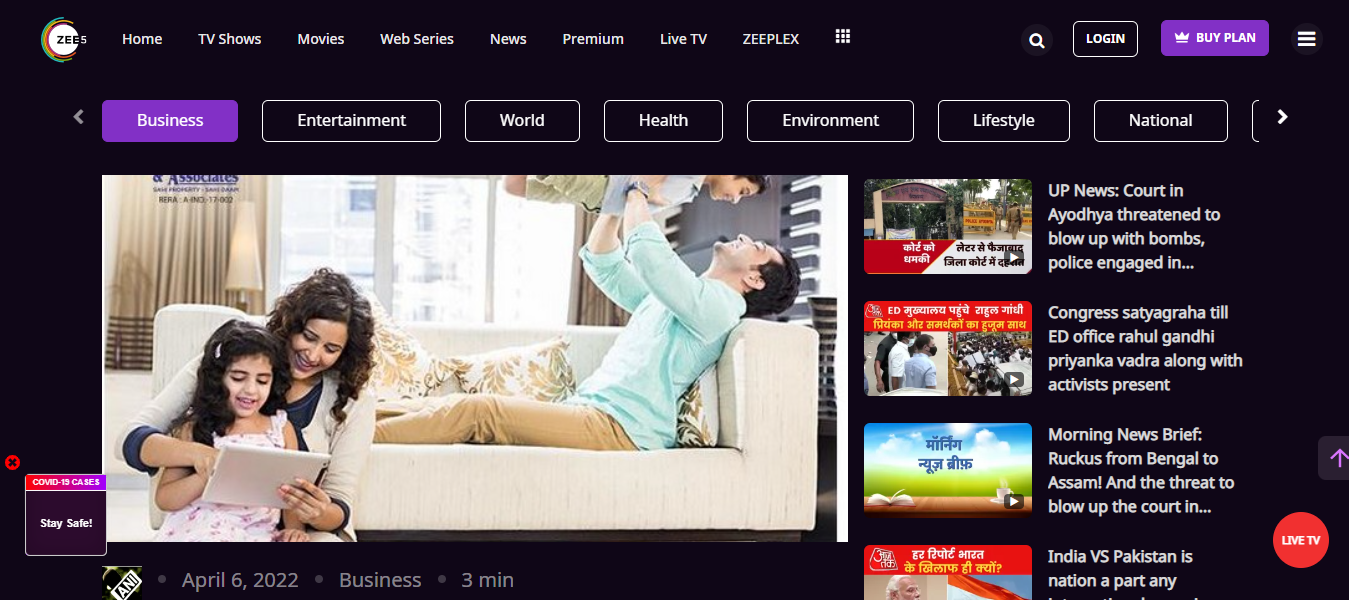Open the search magnifier icon
This screenshot has height=600, width=1349.
[x=1037, y=40]
